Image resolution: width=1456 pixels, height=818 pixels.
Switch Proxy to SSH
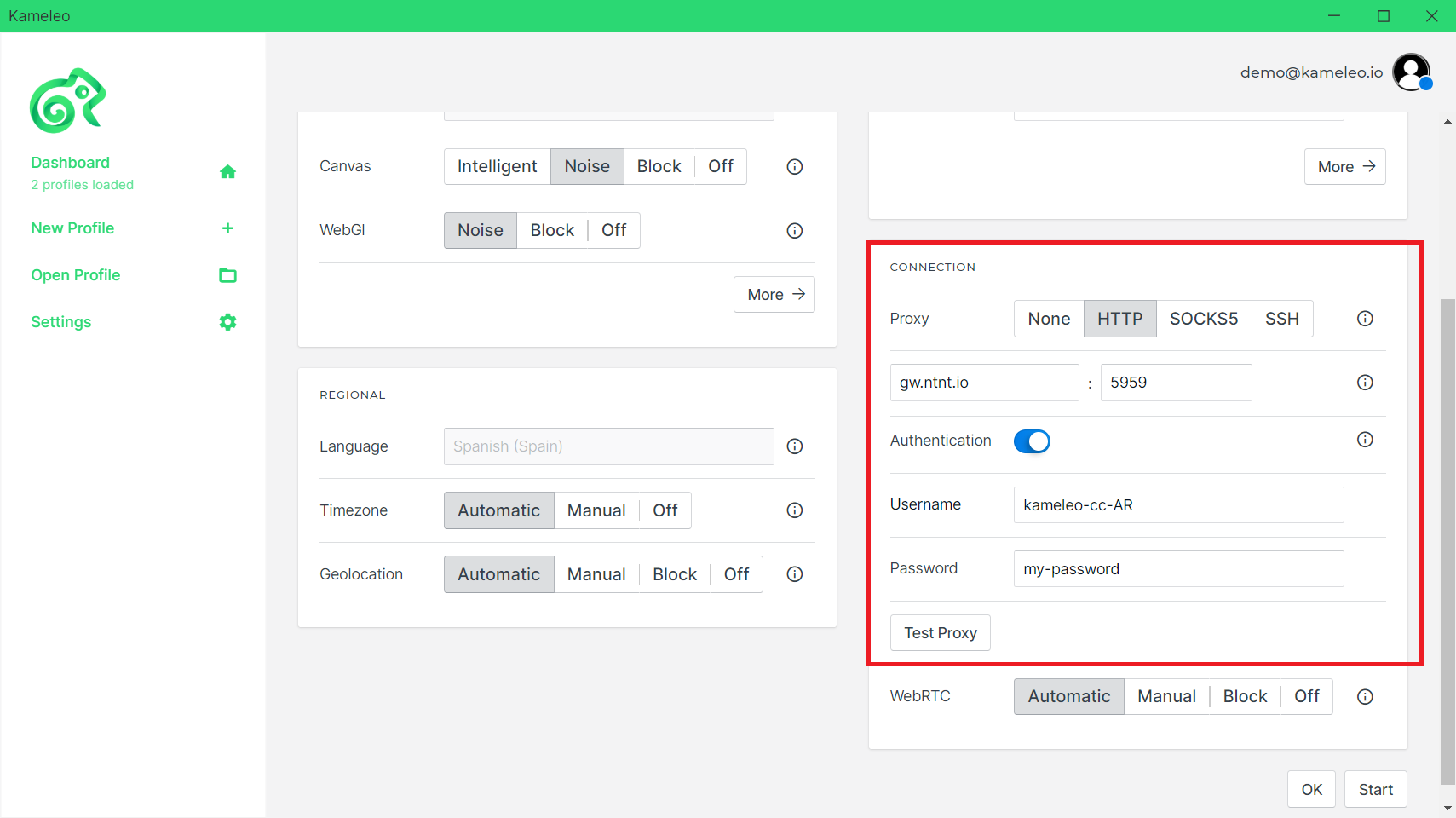[1281, 318]
